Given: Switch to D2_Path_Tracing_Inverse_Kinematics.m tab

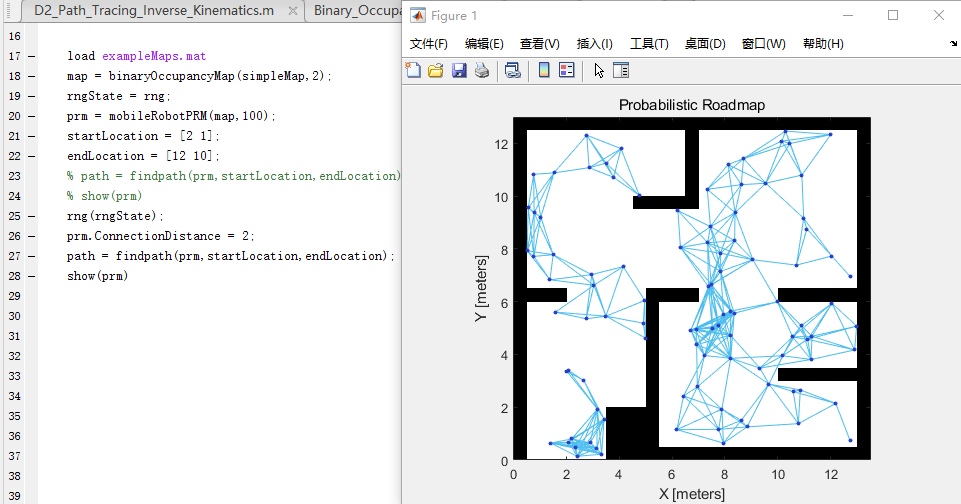Looking at the screenshot, I should point(154,10).
